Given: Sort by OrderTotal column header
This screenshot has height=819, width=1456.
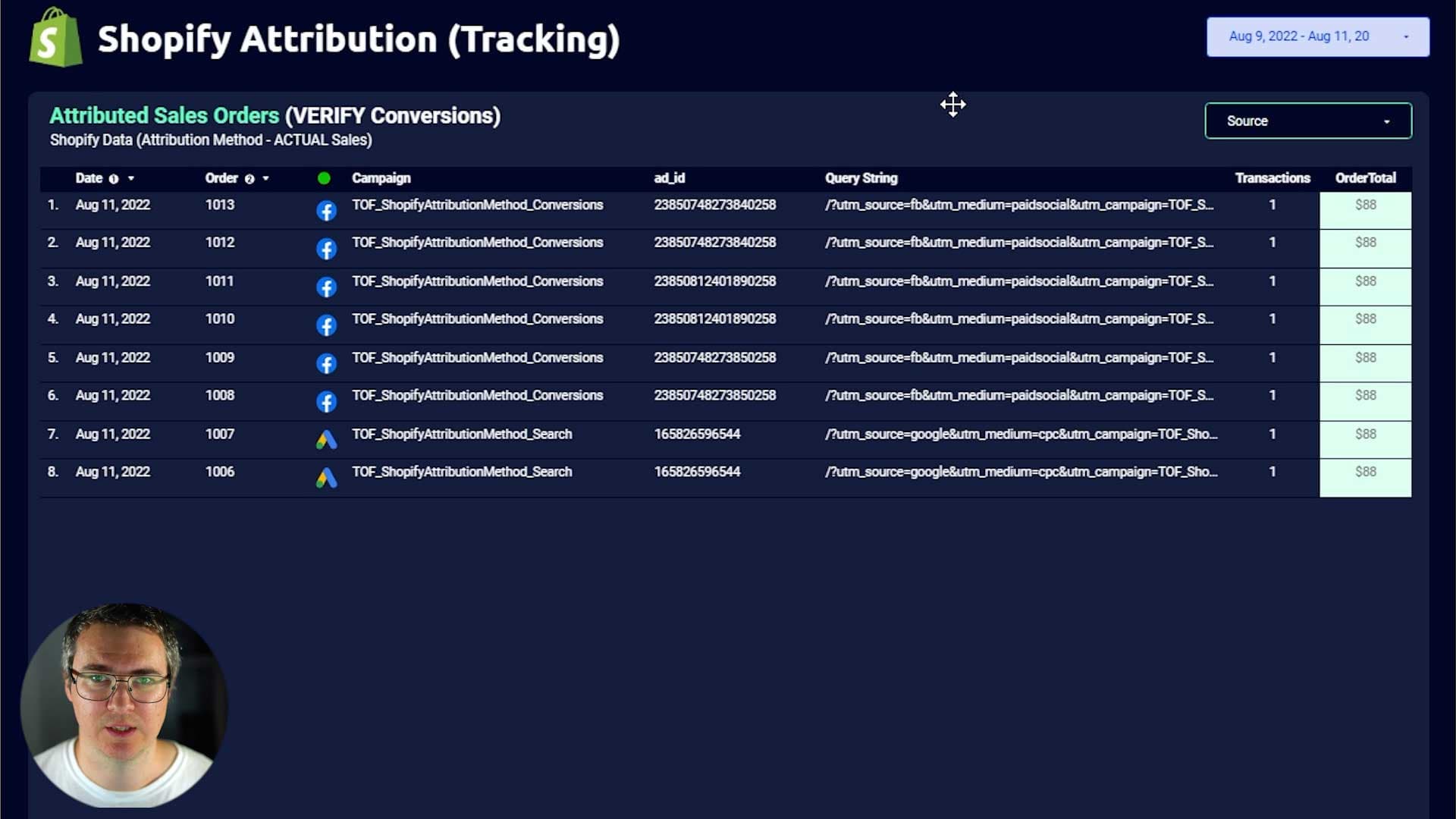Looking at the screenshot, I should [1365, 178].
